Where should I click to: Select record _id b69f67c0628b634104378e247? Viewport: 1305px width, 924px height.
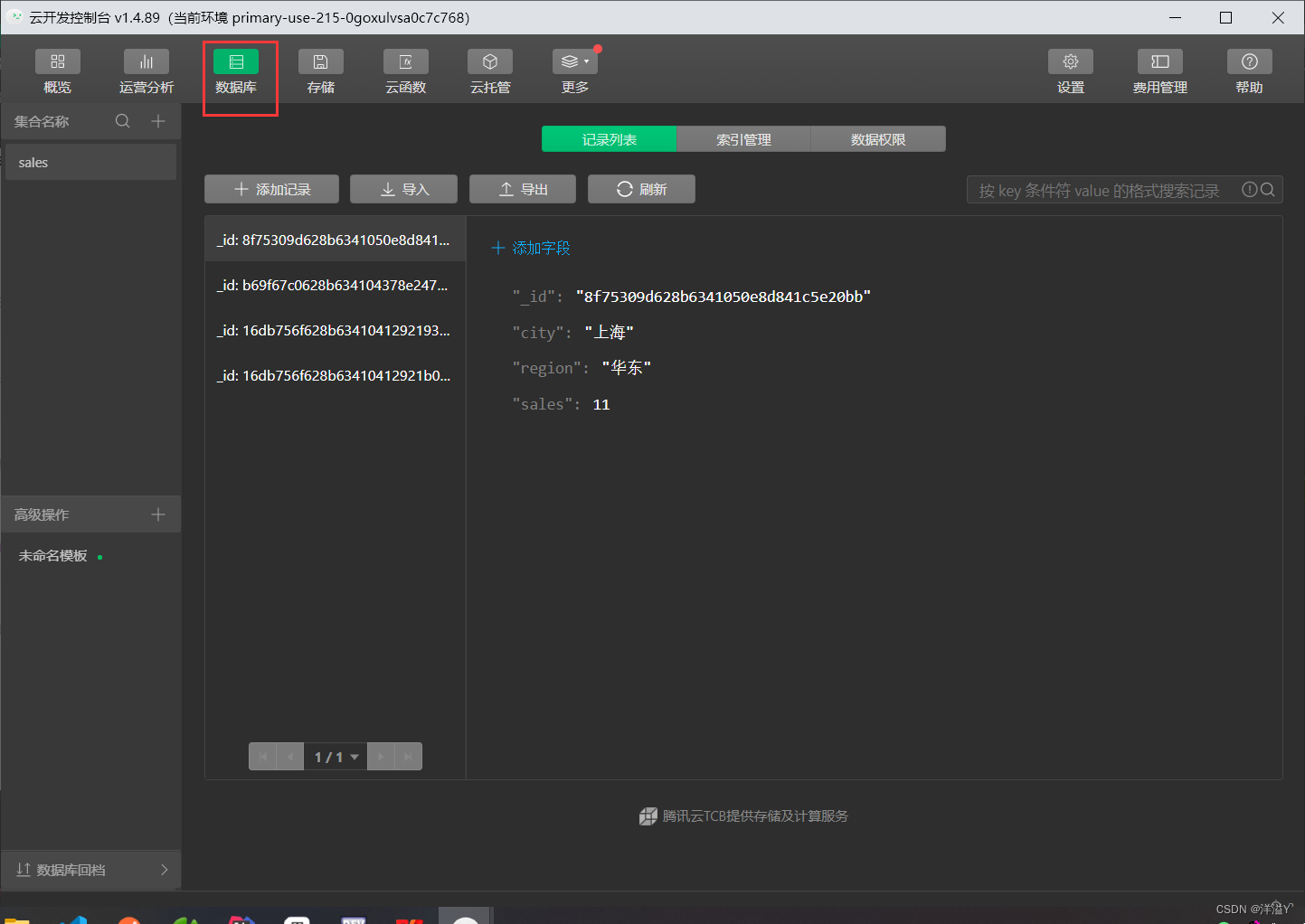pos(335,285)
